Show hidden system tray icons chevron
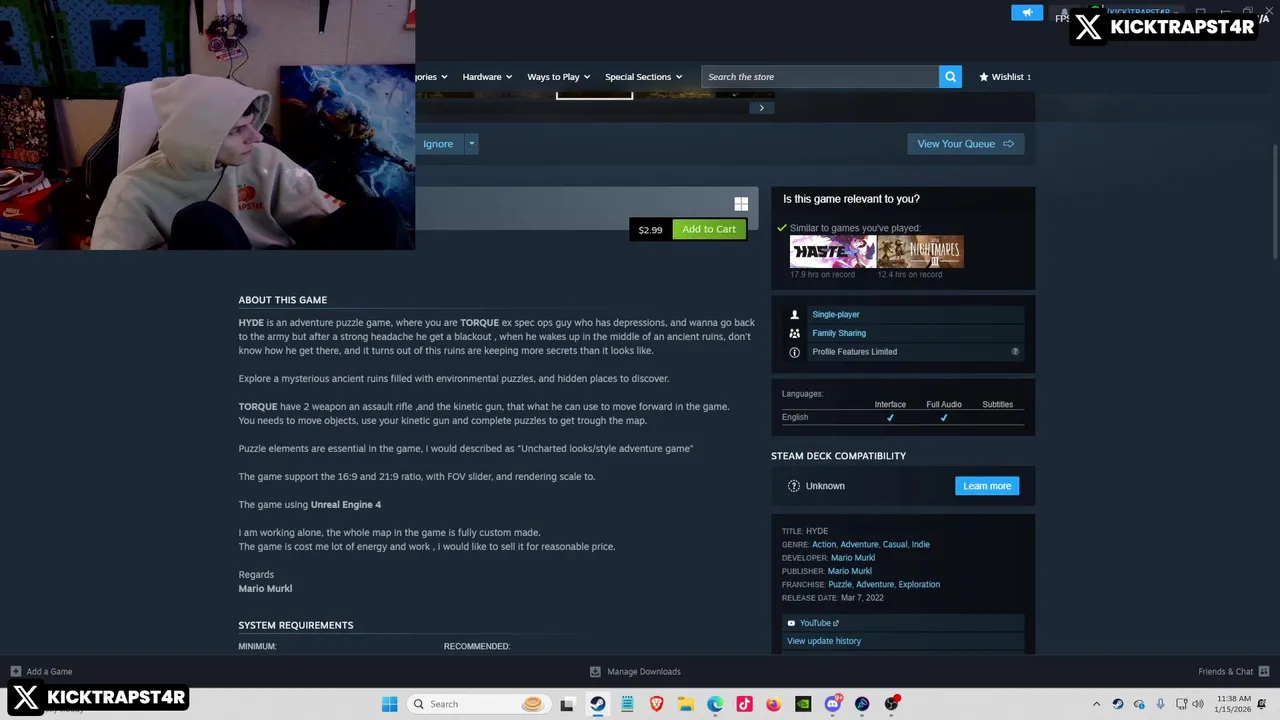This screenshot has height=720, width=1280. 1096,704
